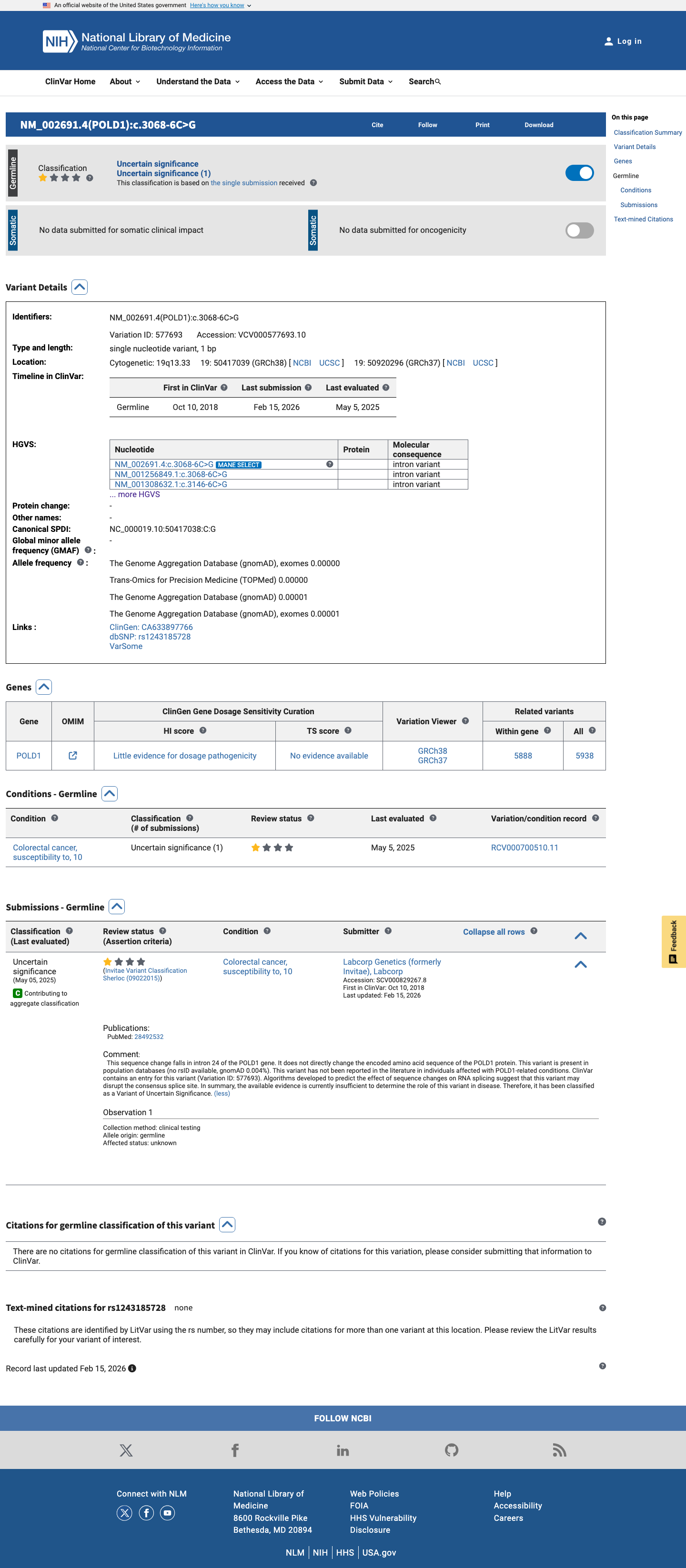Go to ClinVar Home
Viewport: 686px width, 1568px height.
click(x=70, y=81)
